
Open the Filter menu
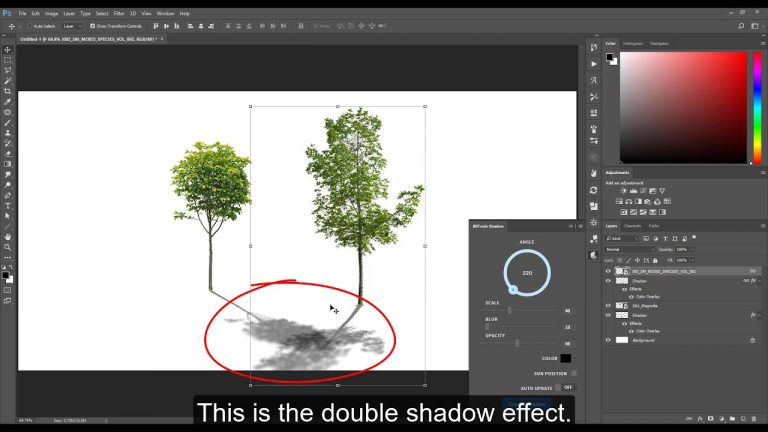coord(119,13)
